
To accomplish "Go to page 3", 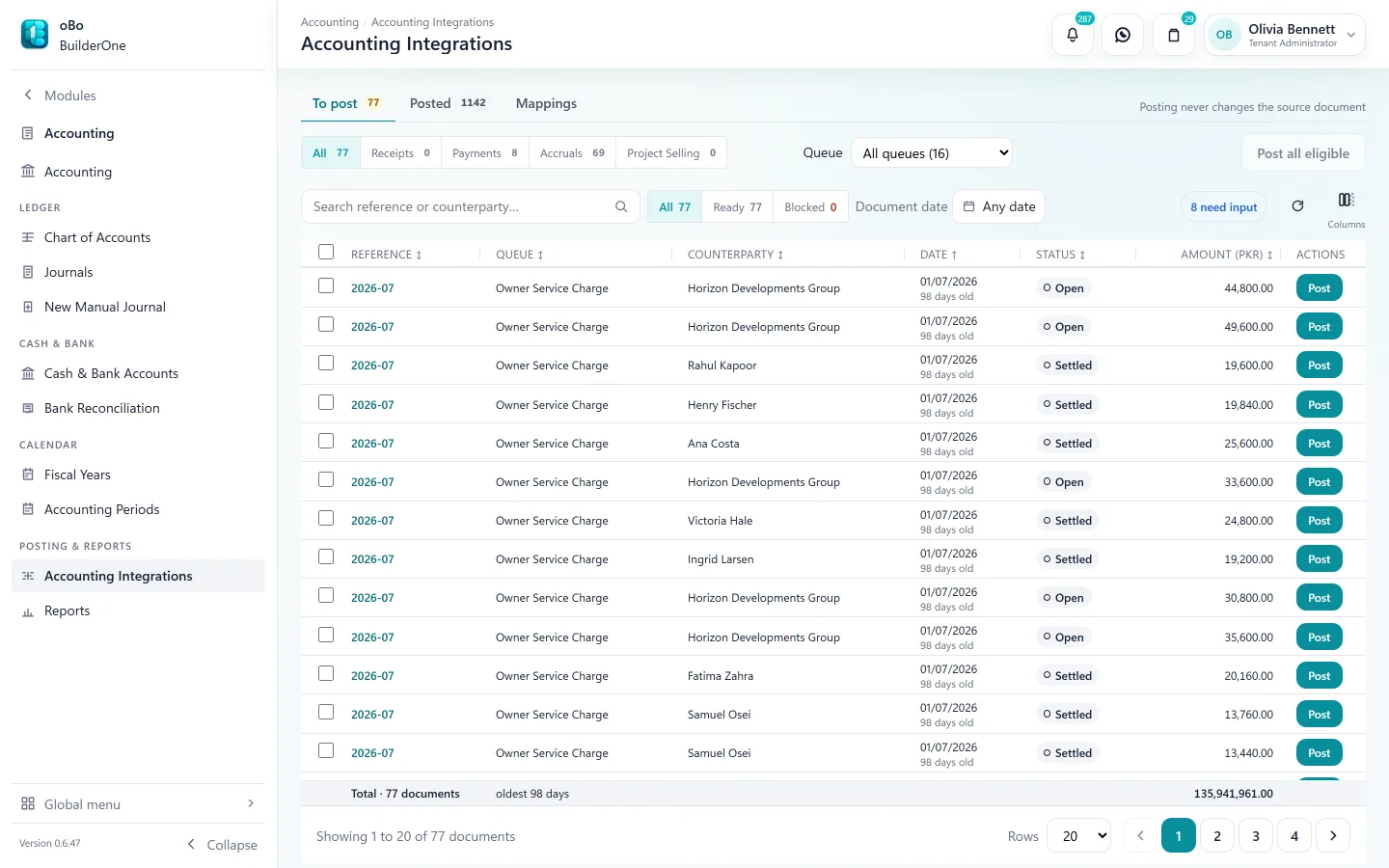I will tap(1256, 836).
